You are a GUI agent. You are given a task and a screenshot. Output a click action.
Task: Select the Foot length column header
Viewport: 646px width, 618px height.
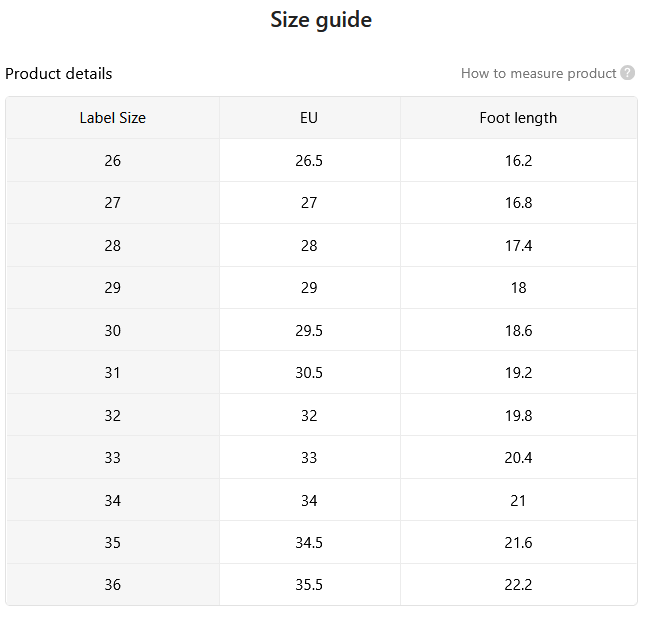pos(518,118)
